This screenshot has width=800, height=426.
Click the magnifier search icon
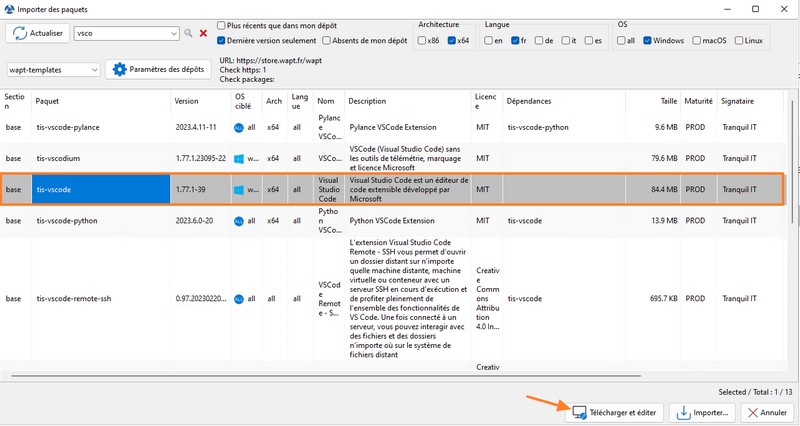click(187, 33)
